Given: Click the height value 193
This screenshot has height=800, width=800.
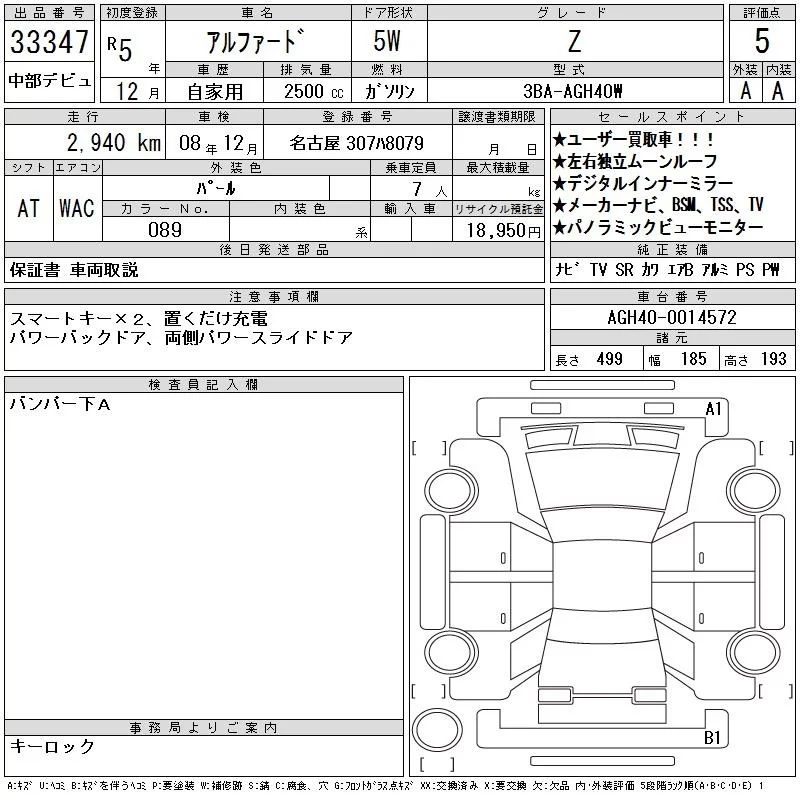Looking at the screenshot, I should [773, 359].
